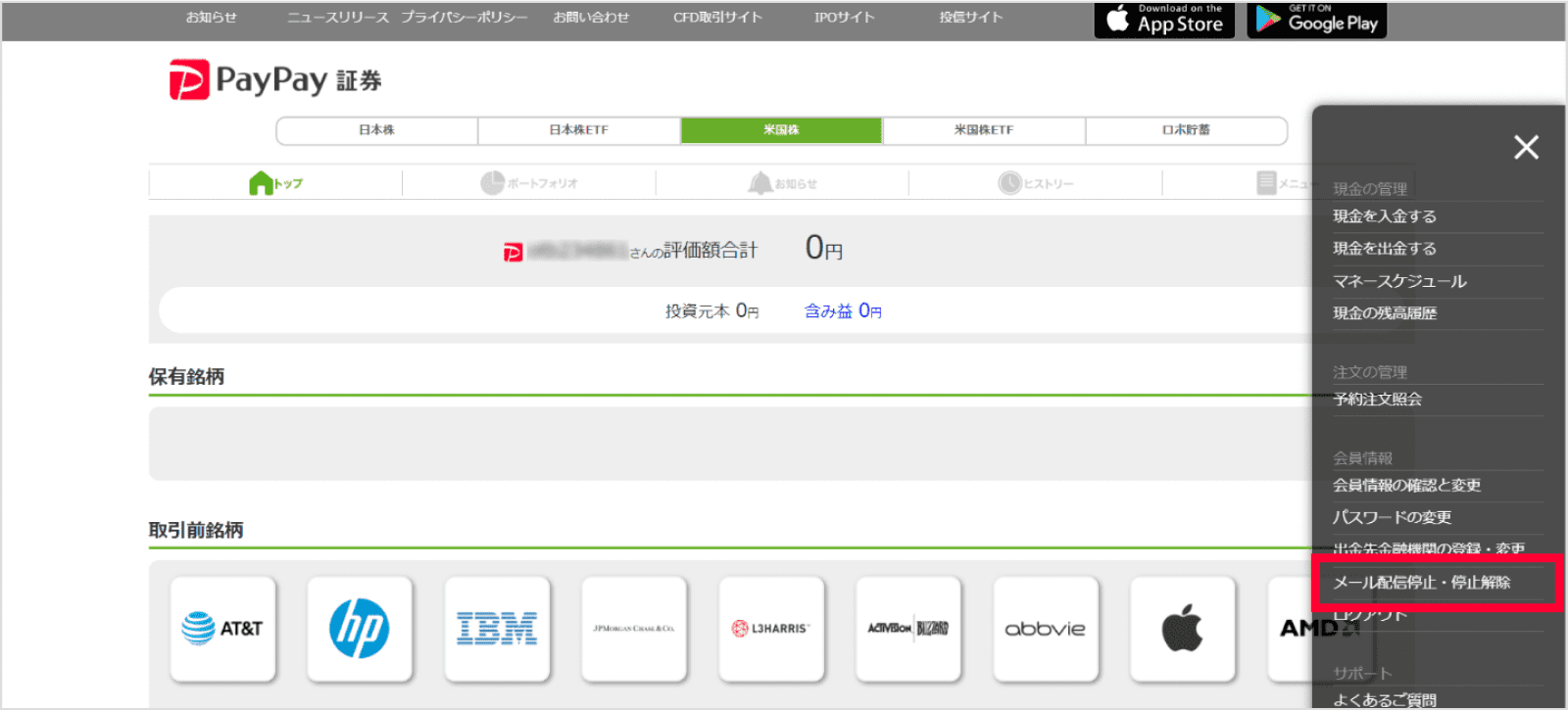The image size is (1568, 710).
Task: Switch to the 日本株ETF tab
Action: pyautogui.click(x=579, y=130)
